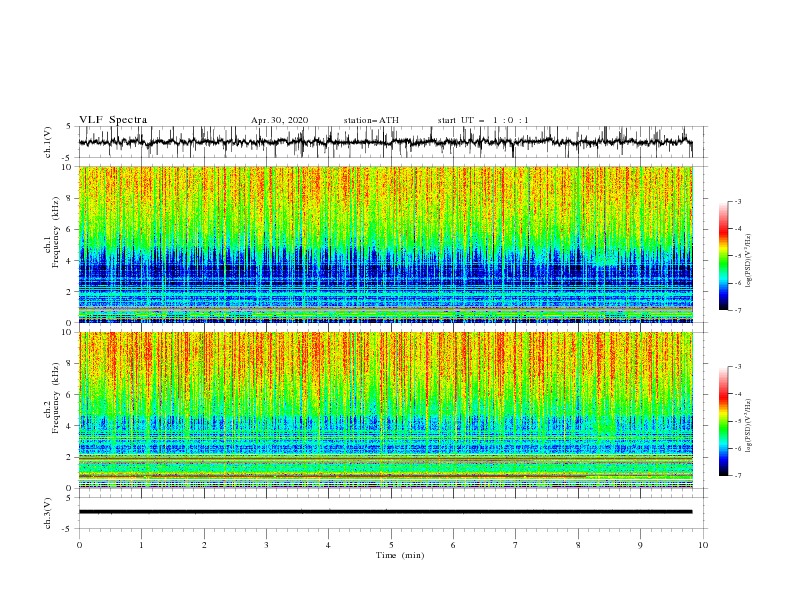The height and width of the screenshot is (612, 792).
Task: Click the "ch.2 Frequency (kHz)" axis label
Action: tap(52, 398)
